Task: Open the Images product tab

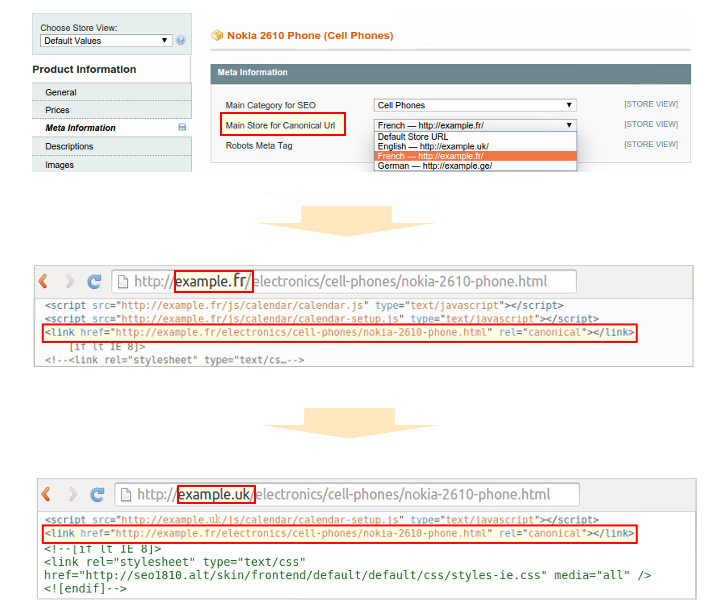Action: click(111, 165)
